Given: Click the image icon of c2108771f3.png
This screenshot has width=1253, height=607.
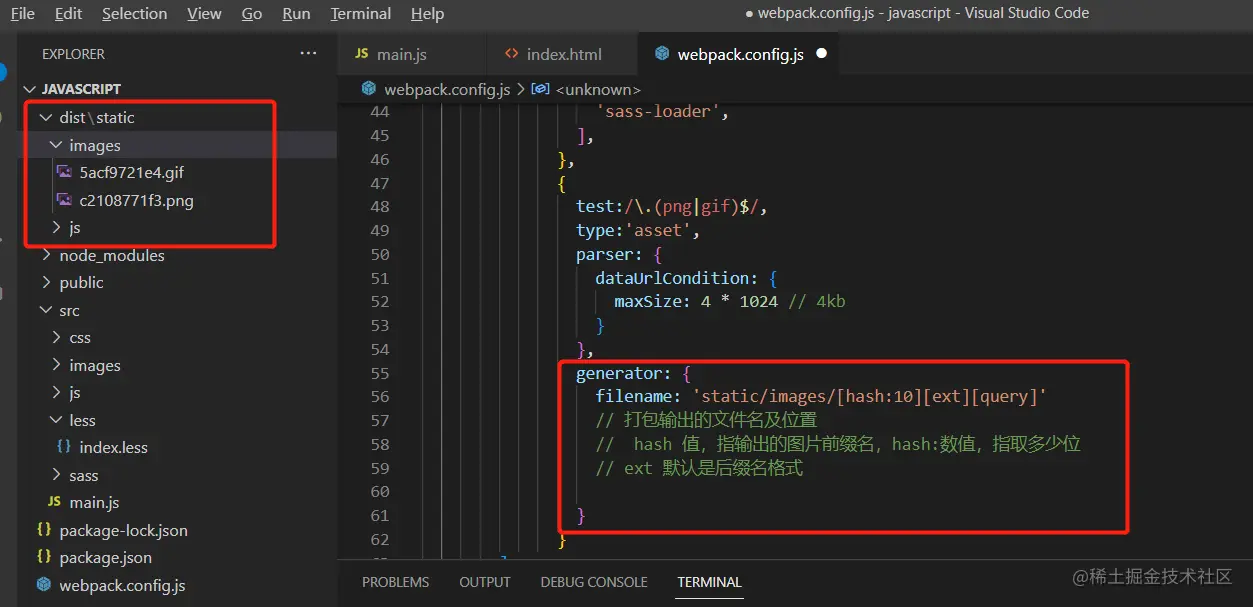Looking at the screenshot, I should 64,201.
